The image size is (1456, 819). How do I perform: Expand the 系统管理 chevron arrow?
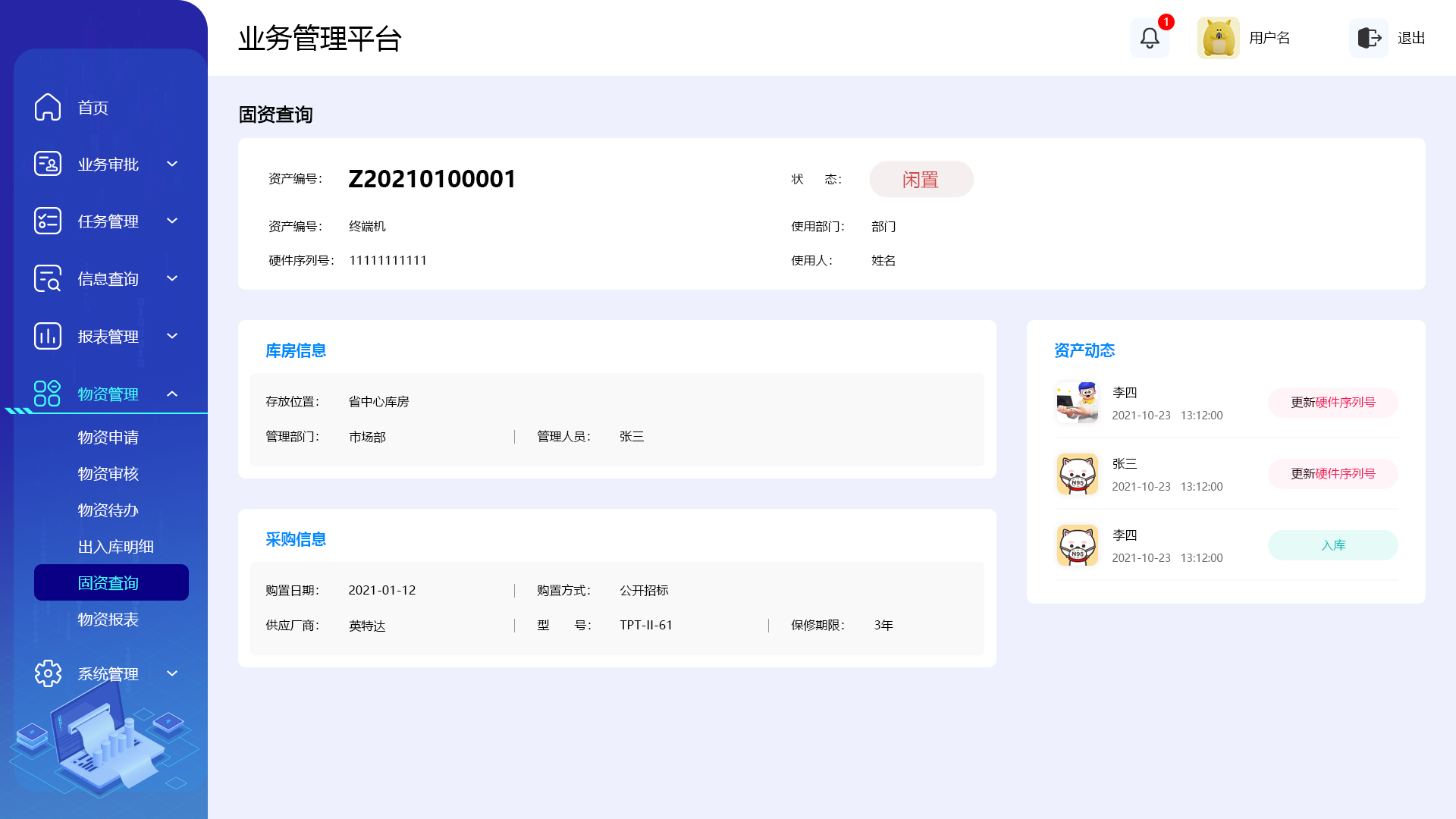click(172, 673)
